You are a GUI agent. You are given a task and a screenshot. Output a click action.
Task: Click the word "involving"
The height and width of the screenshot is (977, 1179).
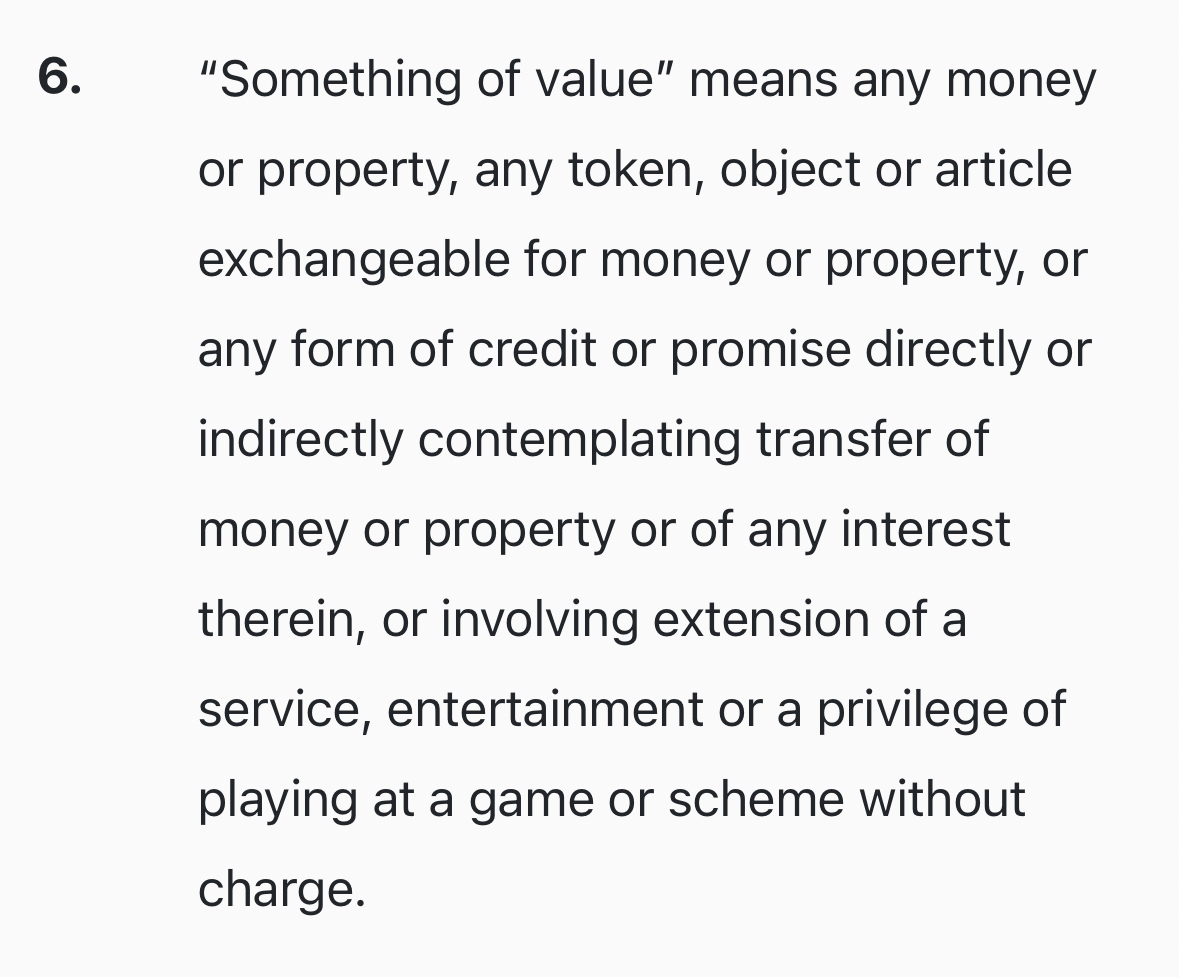539,620
